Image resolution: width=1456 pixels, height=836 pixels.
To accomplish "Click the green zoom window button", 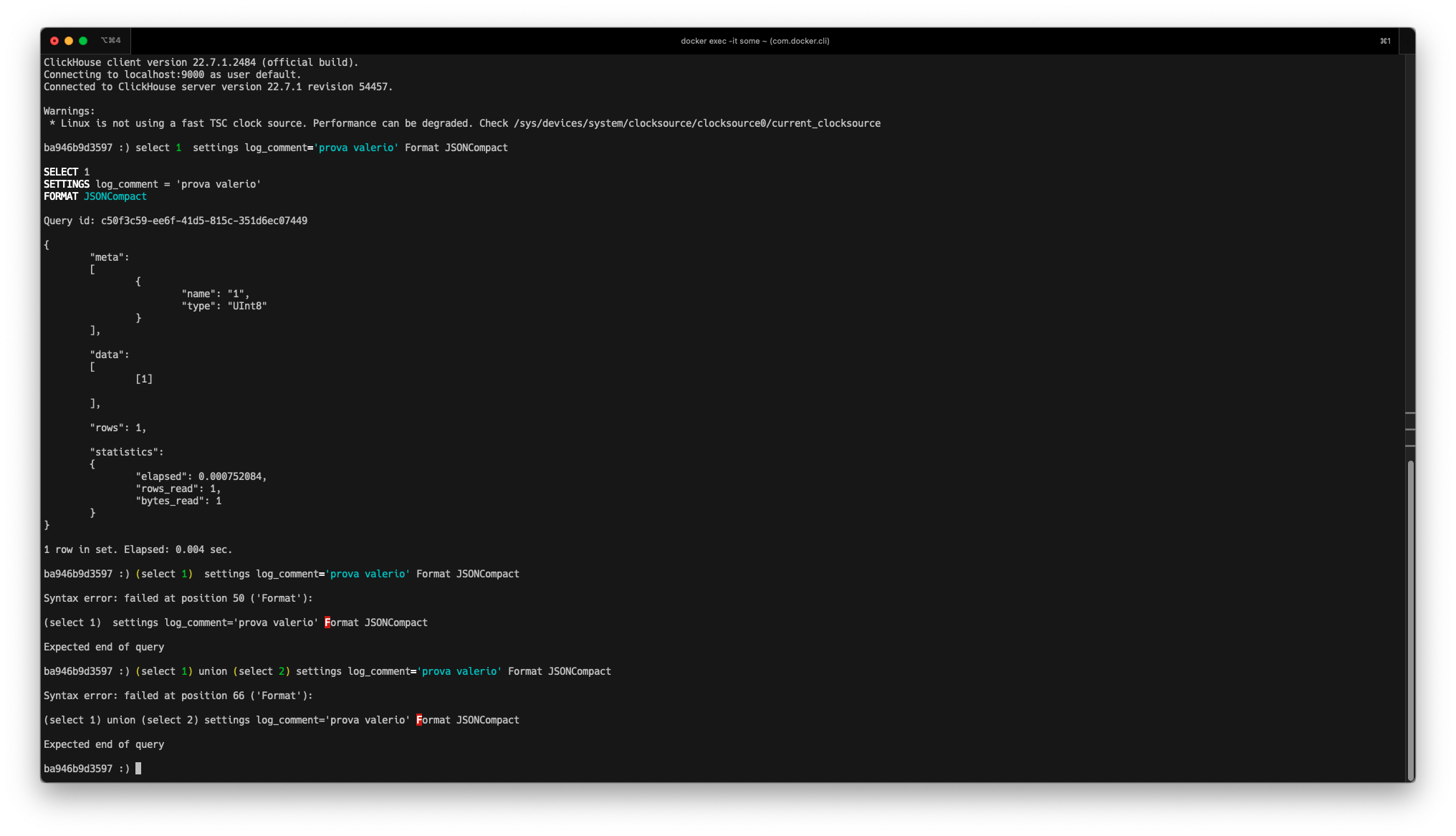I will point(83,41).
